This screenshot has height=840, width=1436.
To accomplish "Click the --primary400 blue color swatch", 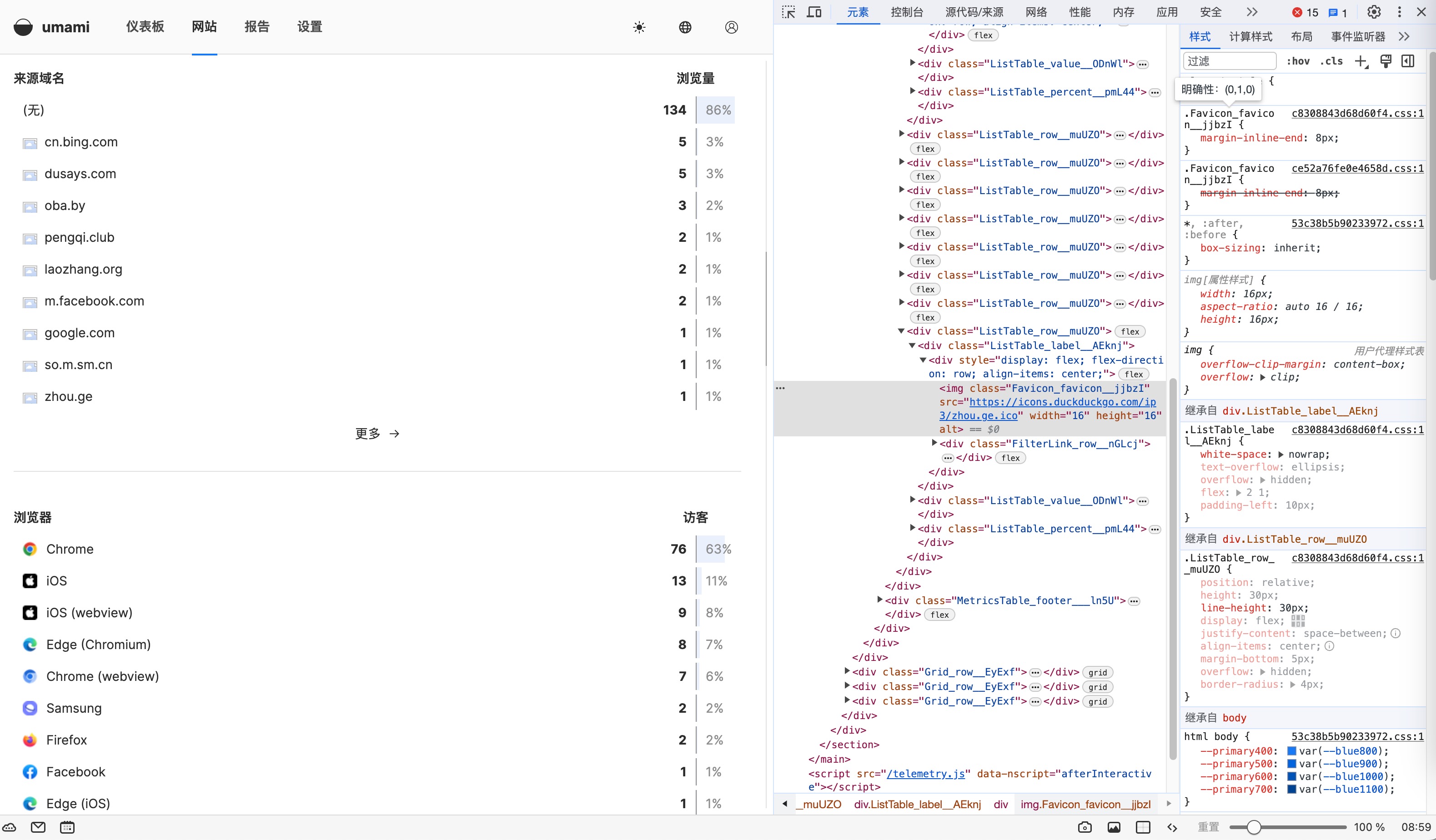I will (x=1292, y=751).
